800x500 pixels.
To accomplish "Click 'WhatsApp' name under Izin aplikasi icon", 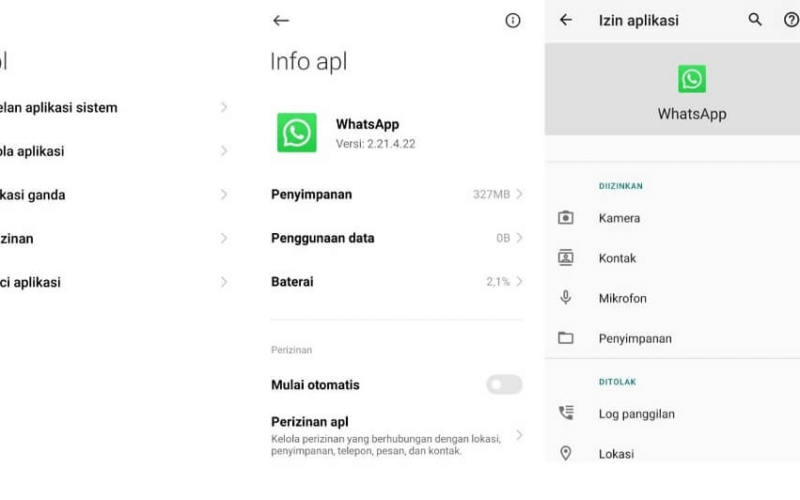I will click(692, 114).
